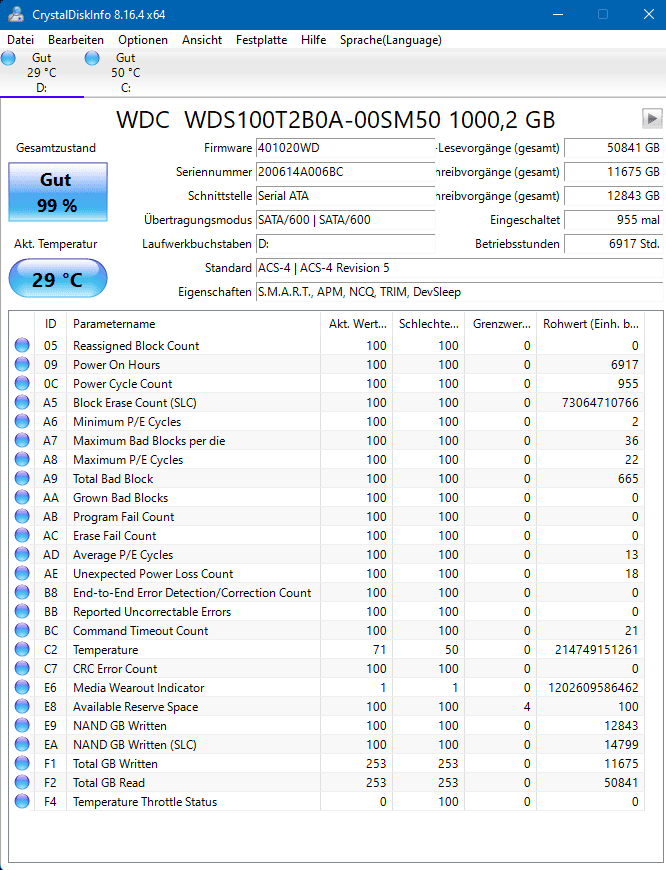Viewport: 666px width, 870px height.
Task: Open the Ansicht menu
Action: click(202, 40)
